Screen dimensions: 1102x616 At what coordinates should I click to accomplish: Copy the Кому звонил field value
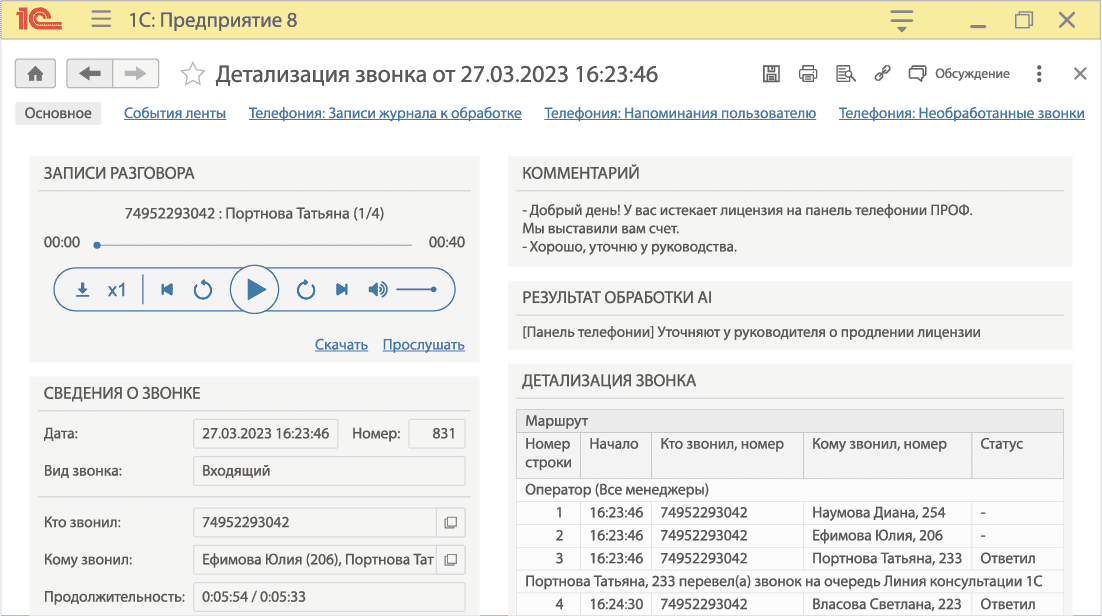coord(451,559)
